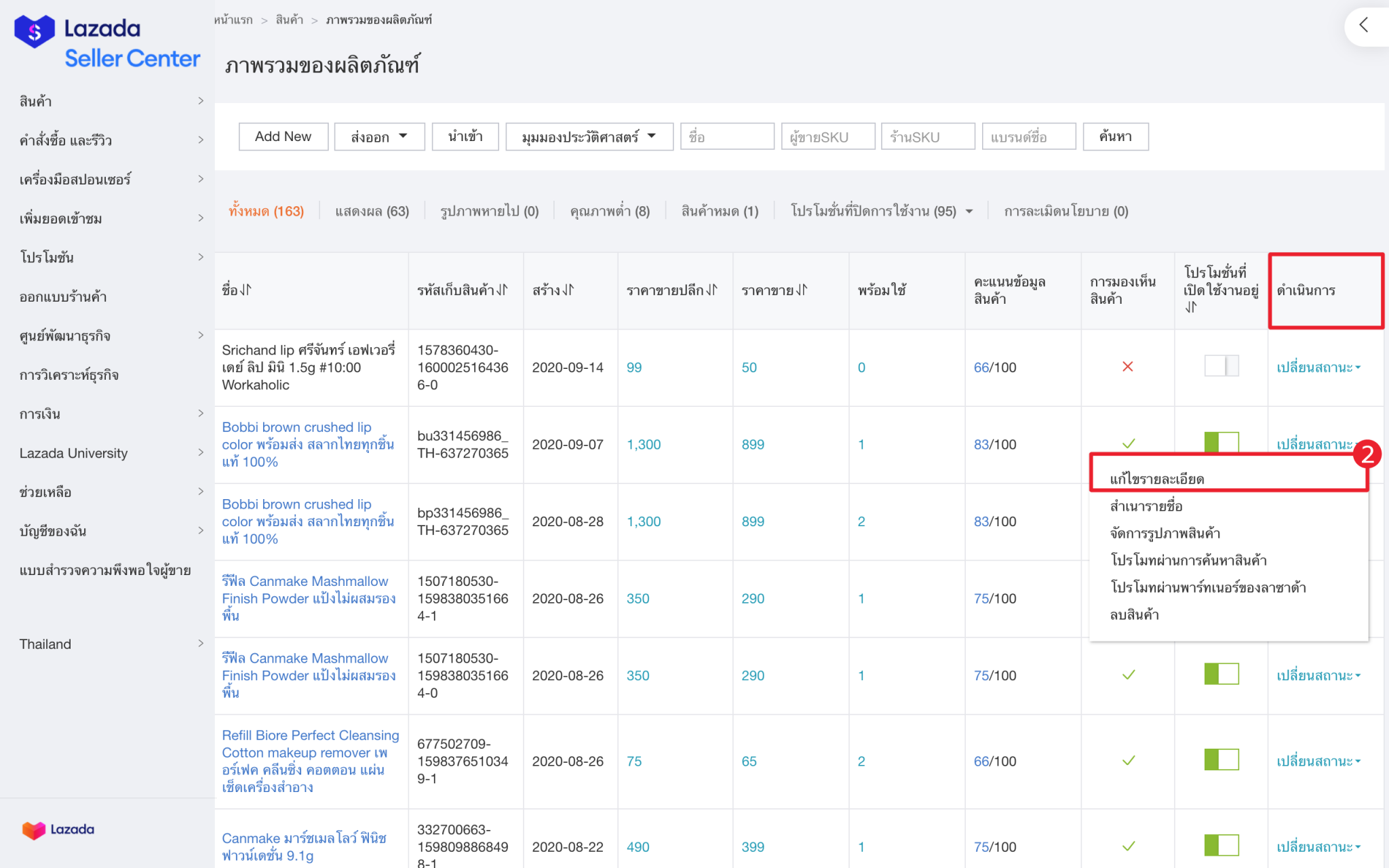
Task: Sort by รหัสเก็บสินค้า column
Action: (502, 290)
